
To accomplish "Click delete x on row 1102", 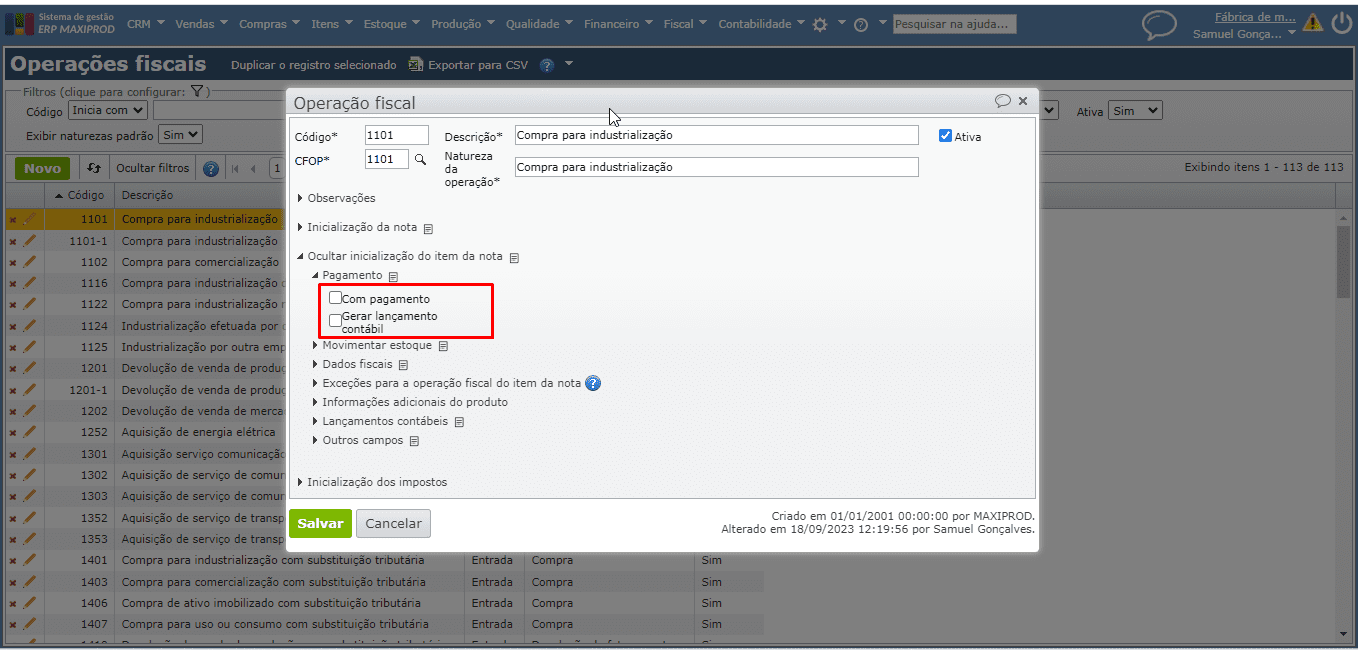I will [13, 262].
